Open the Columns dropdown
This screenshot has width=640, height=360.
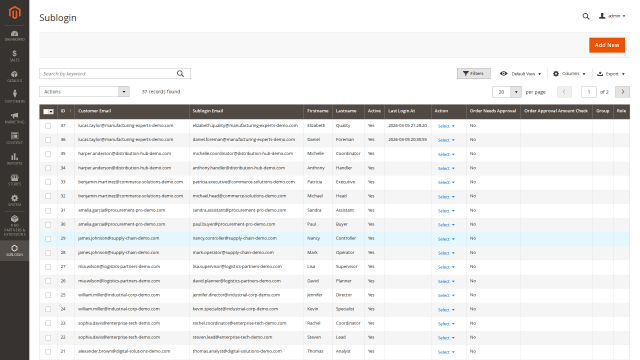click(569, 74)
